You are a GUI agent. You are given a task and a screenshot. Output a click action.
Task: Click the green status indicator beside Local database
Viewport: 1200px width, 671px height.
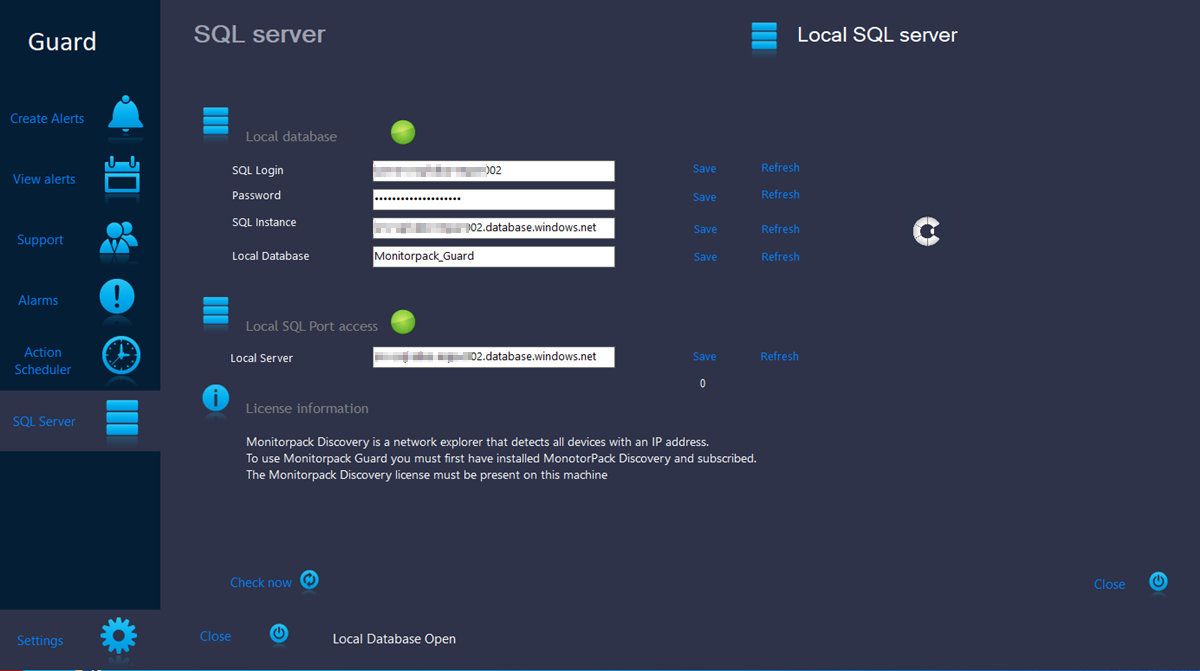(402, 132)
